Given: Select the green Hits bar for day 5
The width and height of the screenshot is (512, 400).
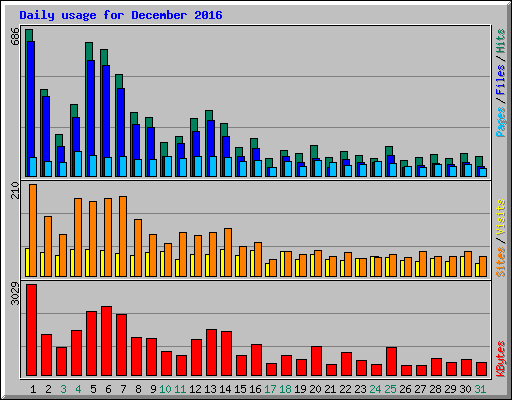Looking at the screenshot, I should tap(89, 51).
